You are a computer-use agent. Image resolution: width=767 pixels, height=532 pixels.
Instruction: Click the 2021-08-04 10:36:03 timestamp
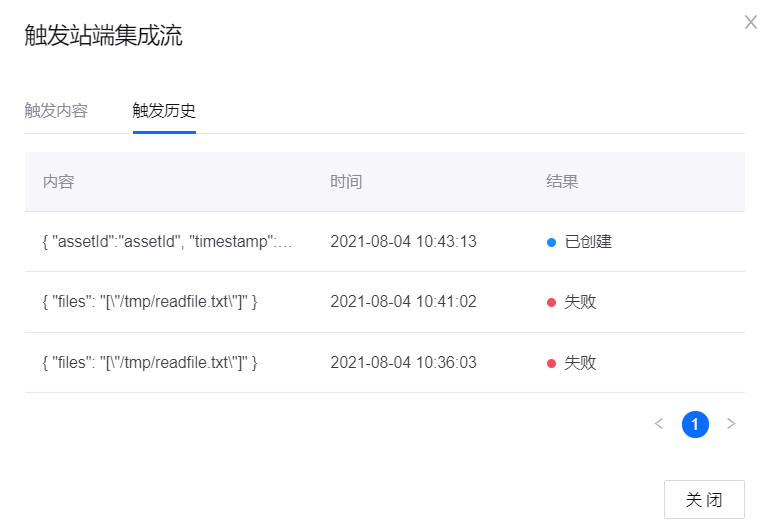403,362
